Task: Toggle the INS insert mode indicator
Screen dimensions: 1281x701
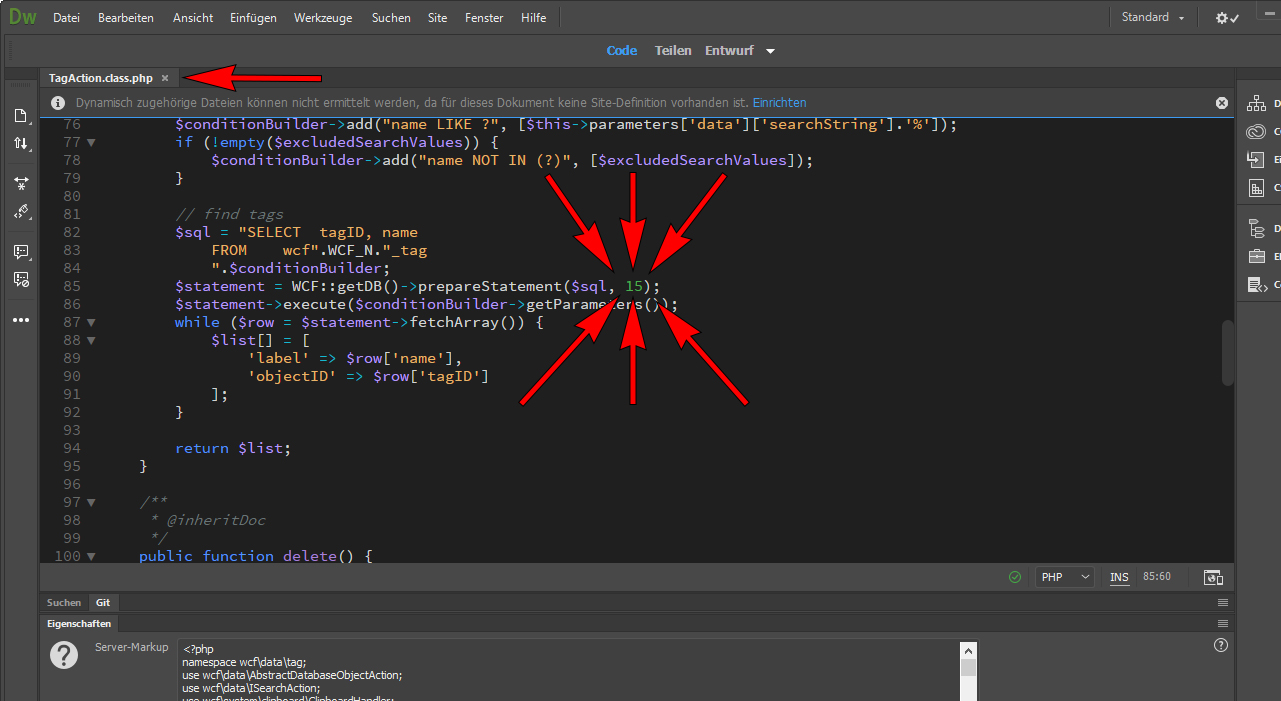Action: pos(1119,577)
